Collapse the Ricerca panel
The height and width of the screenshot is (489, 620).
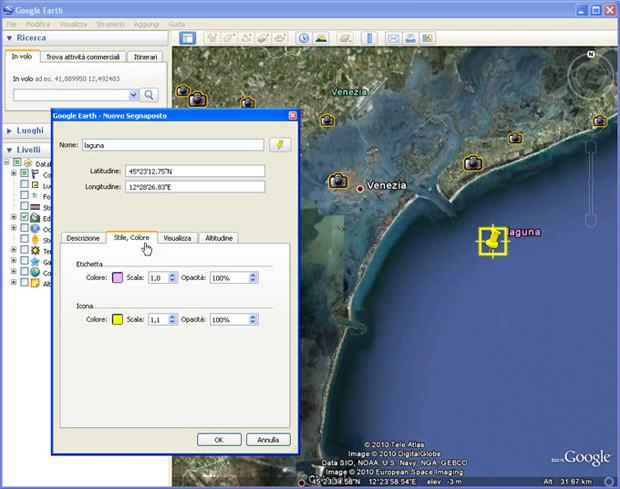(x=9, y=38)
